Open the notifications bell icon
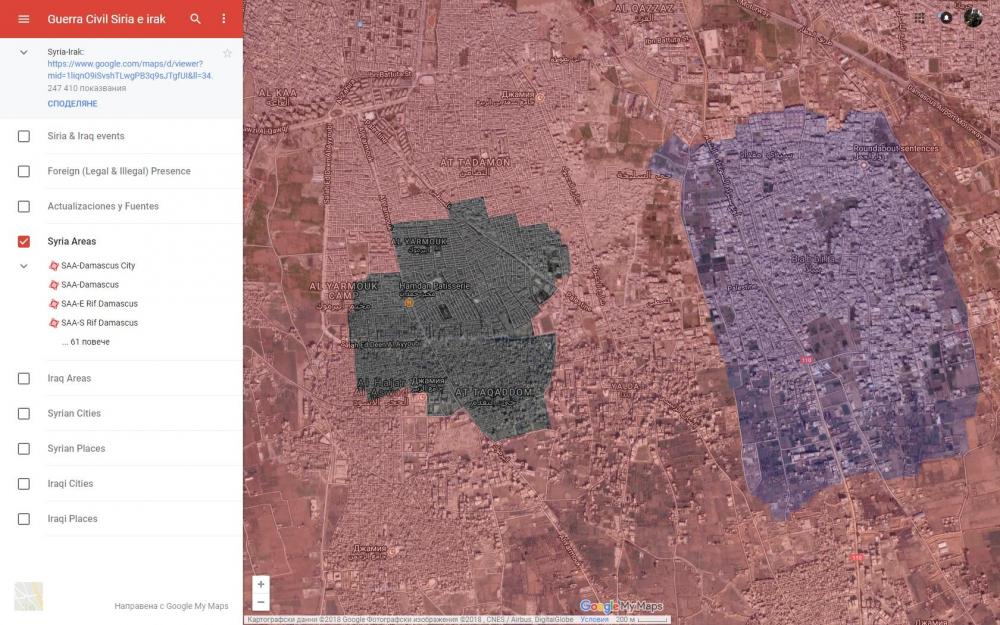 tap(946, 18)
